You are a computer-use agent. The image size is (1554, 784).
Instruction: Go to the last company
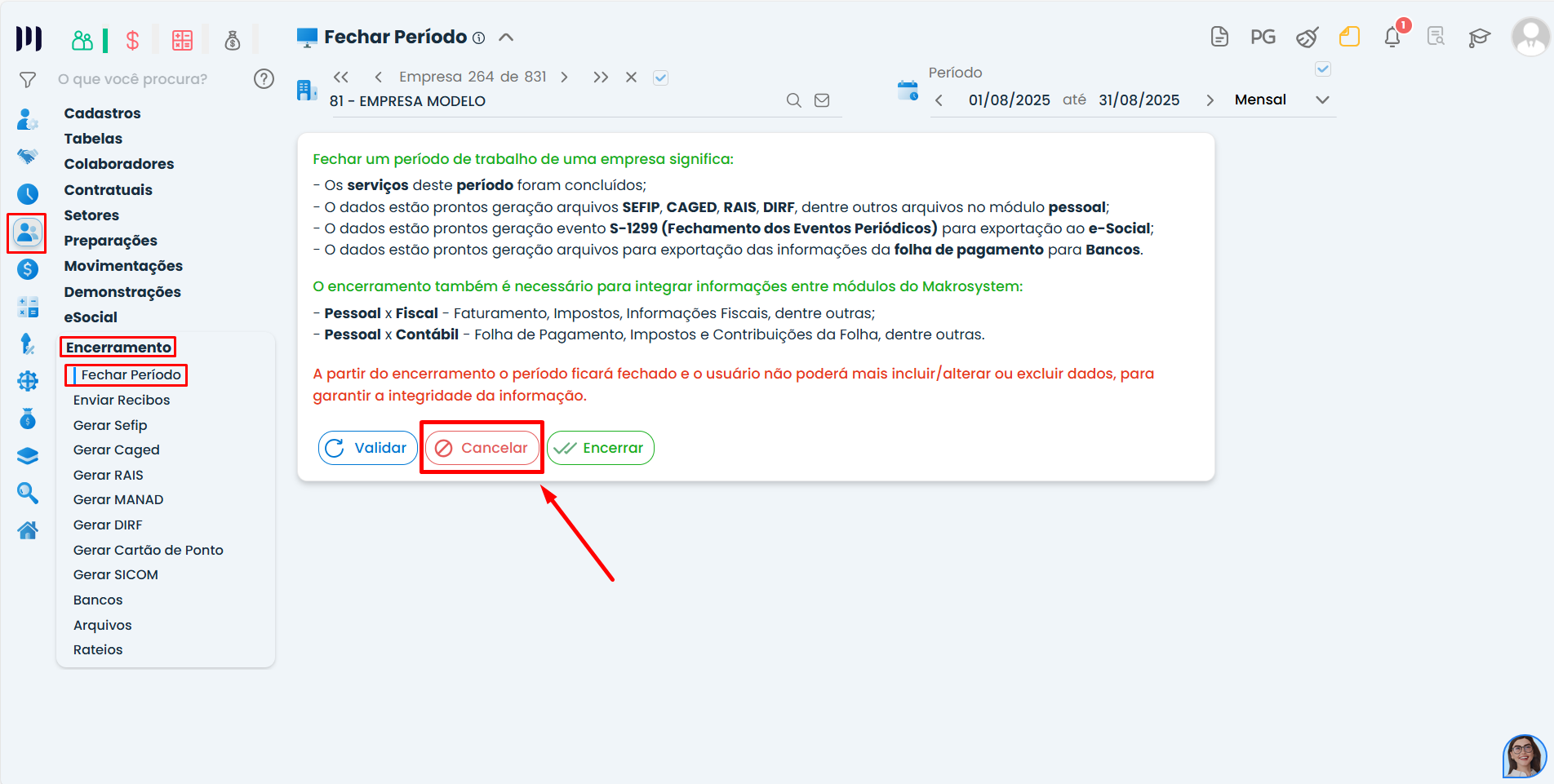pyautogui.click(x=601, y=77)
